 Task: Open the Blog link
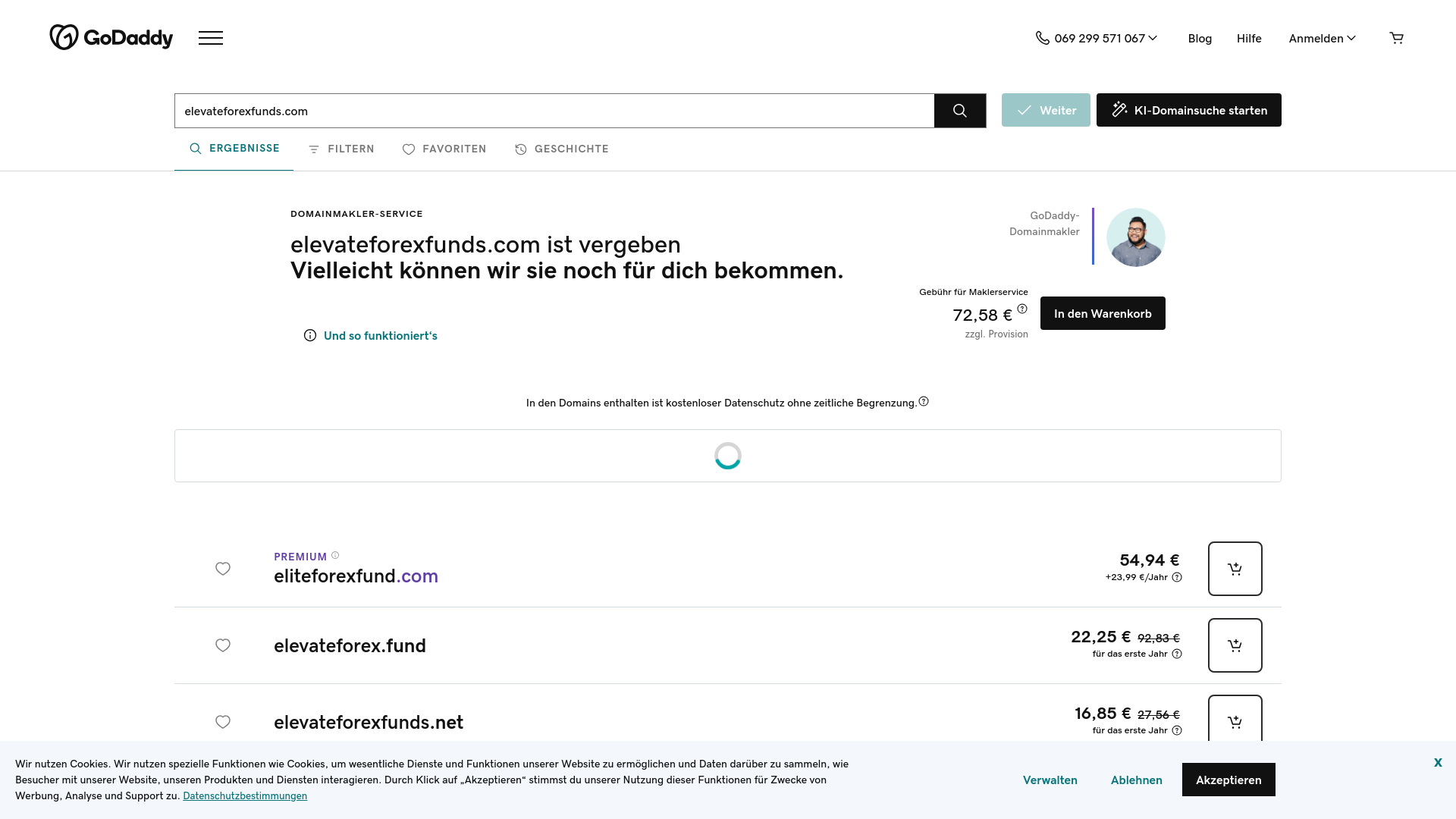pyautogui.click(x=1200, y=38)
